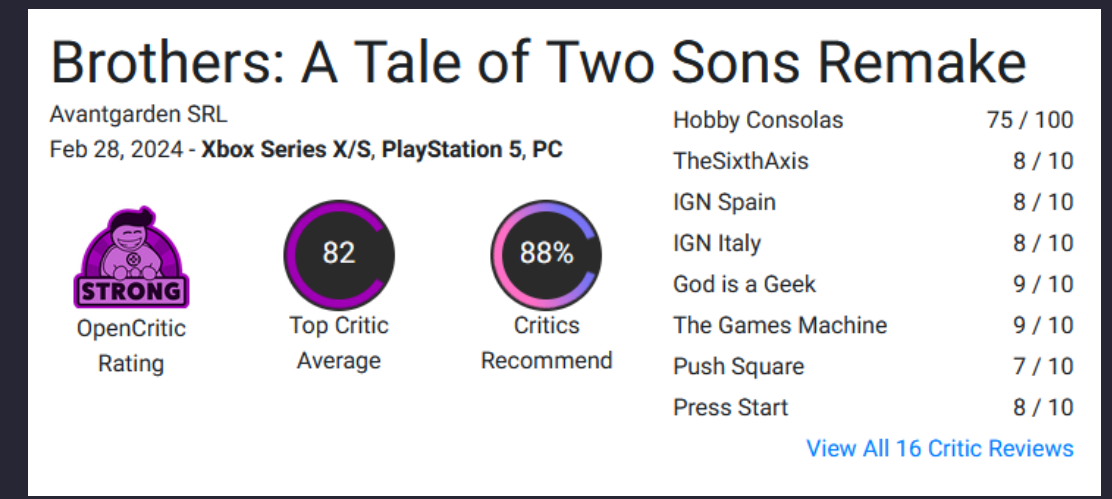
Task: Click the Push Square 7 / 10 score
Action: (1043, 366)
